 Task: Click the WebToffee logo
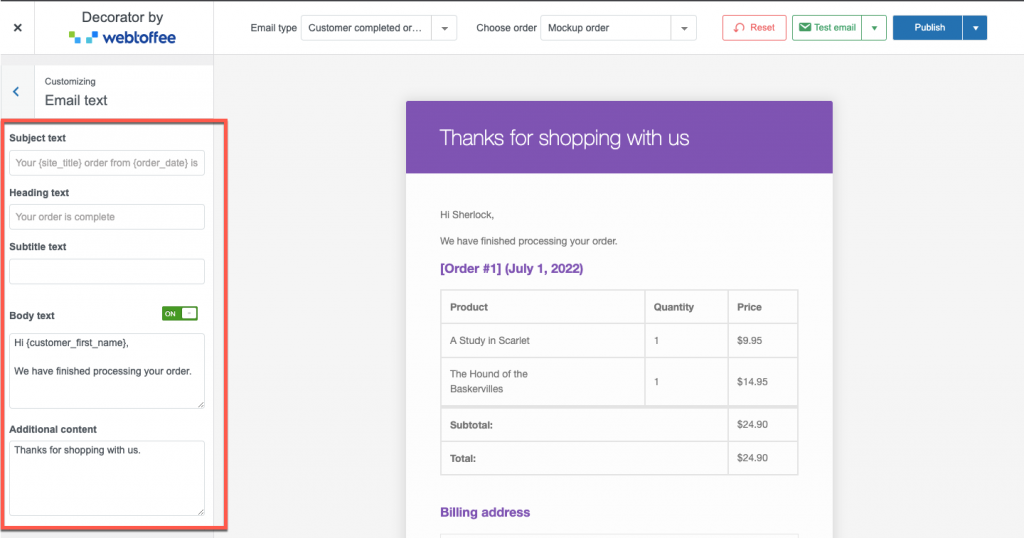pyautogui.click(x=122, y=38)
